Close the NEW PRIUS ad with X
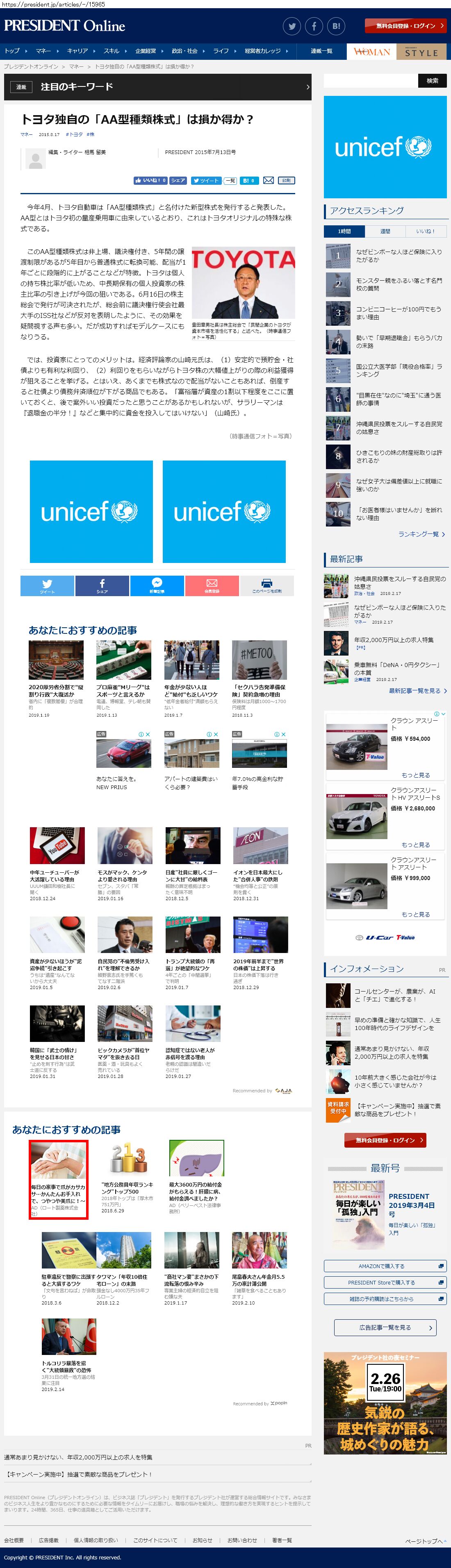451x1568 pixels. coord(148,734)
